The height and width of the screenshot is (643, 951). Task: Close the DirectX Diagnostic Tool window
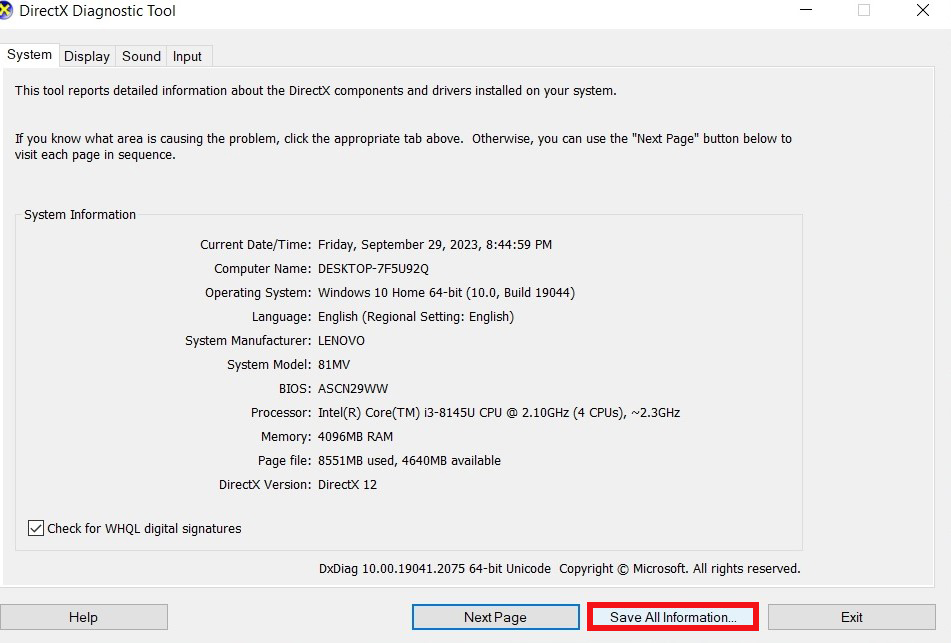pos(922,10)
